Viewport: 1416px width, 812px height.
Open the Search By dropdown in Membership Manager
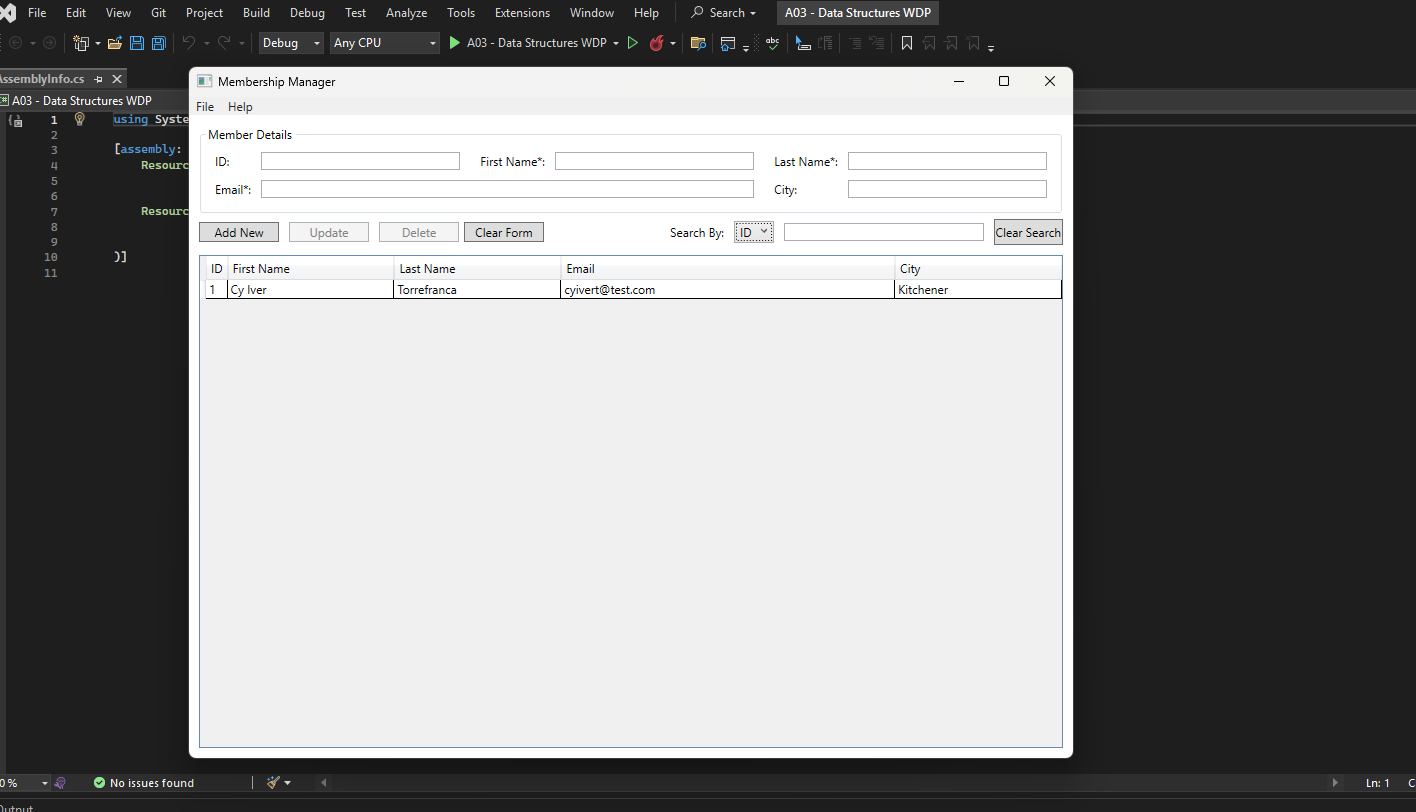(753, 231)
